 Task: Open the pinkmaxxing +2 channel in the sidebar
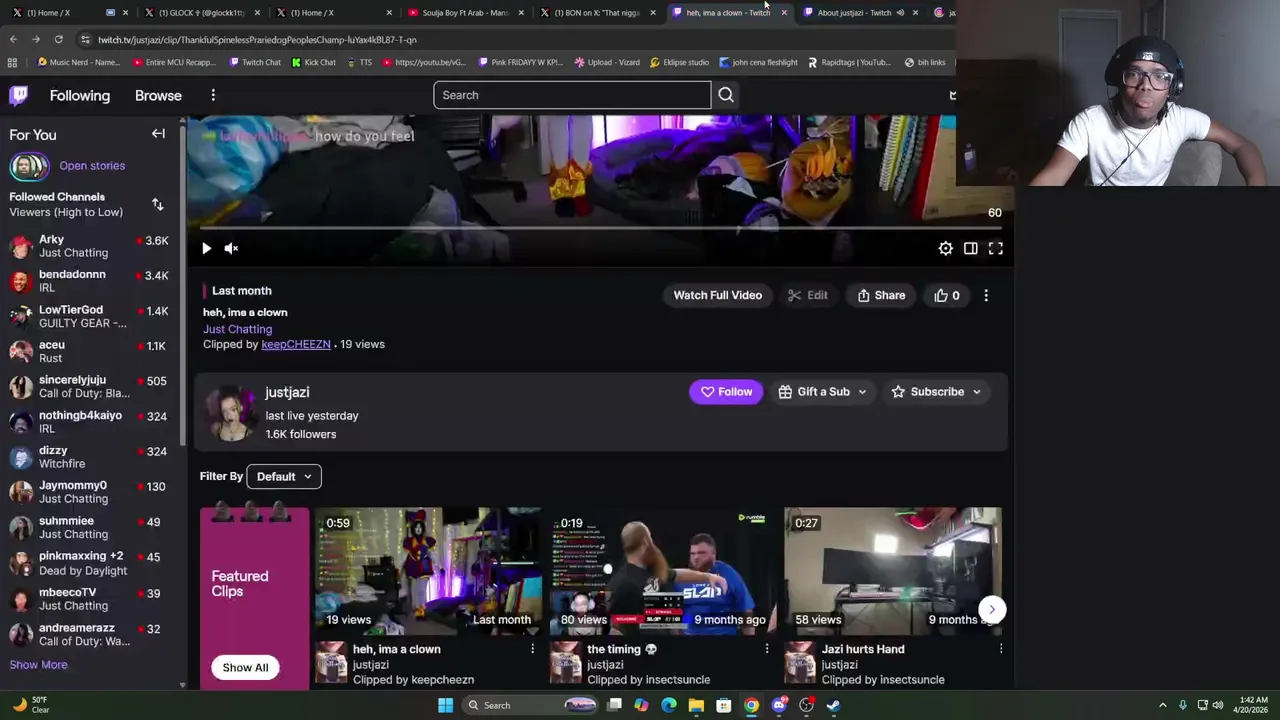tap(90, 563)
